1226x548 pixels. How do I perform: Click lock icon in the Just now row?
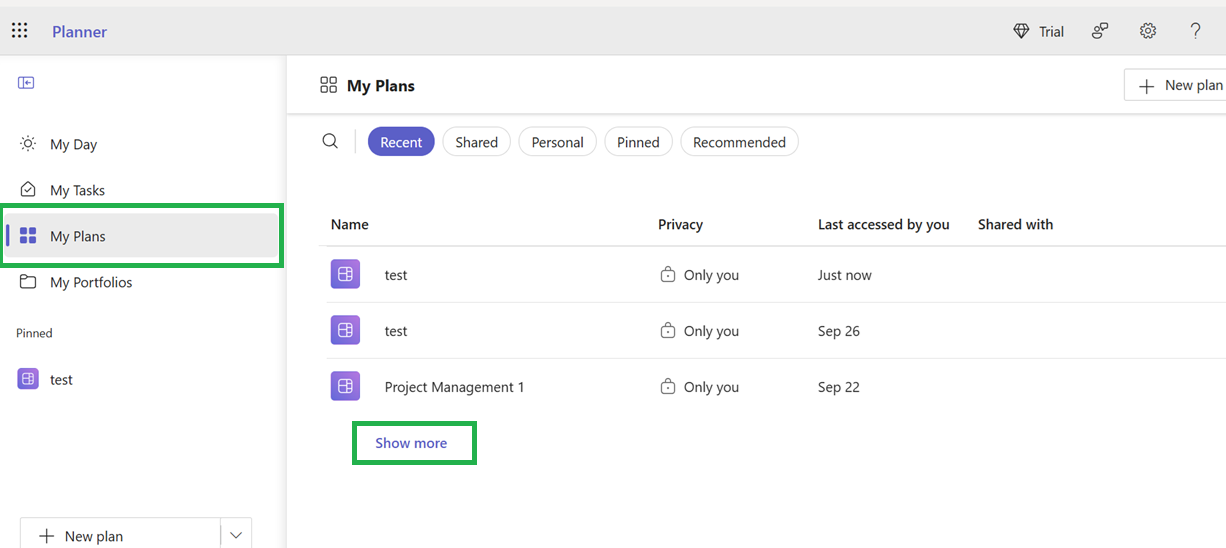(668, 274)
